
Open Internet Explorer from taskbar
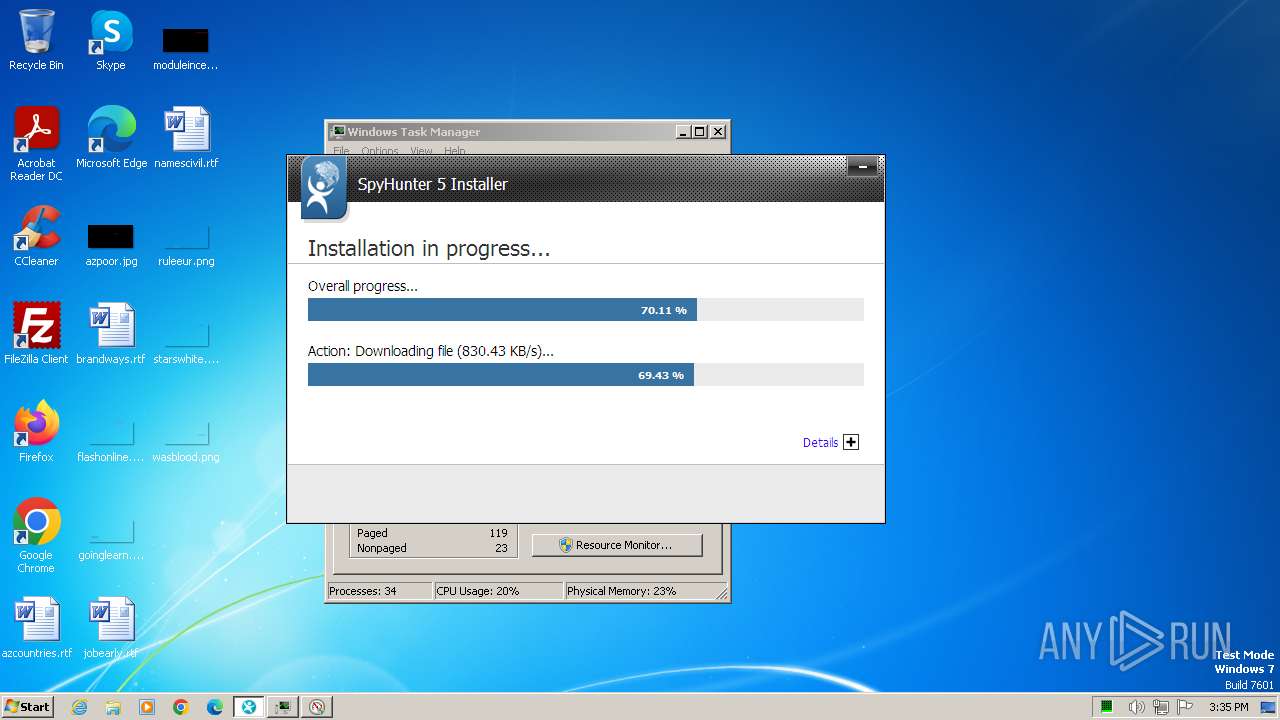point(80,707)
